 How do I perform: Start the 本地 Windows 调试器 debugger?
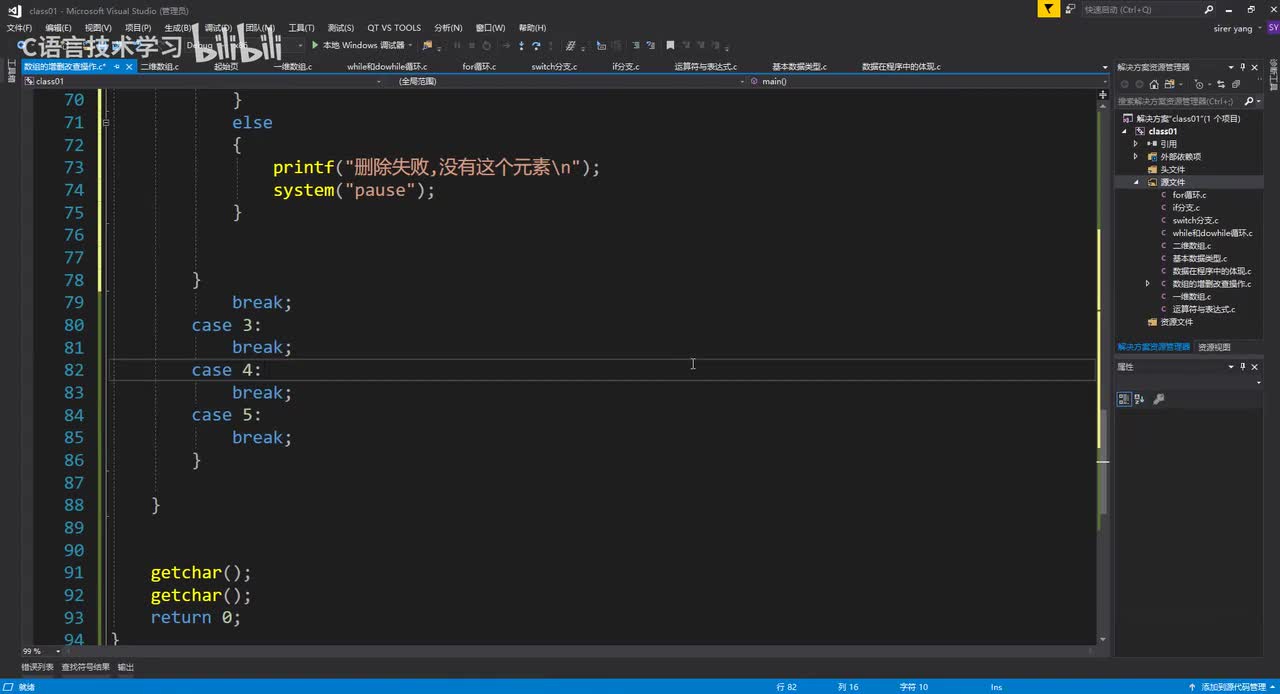357,45
